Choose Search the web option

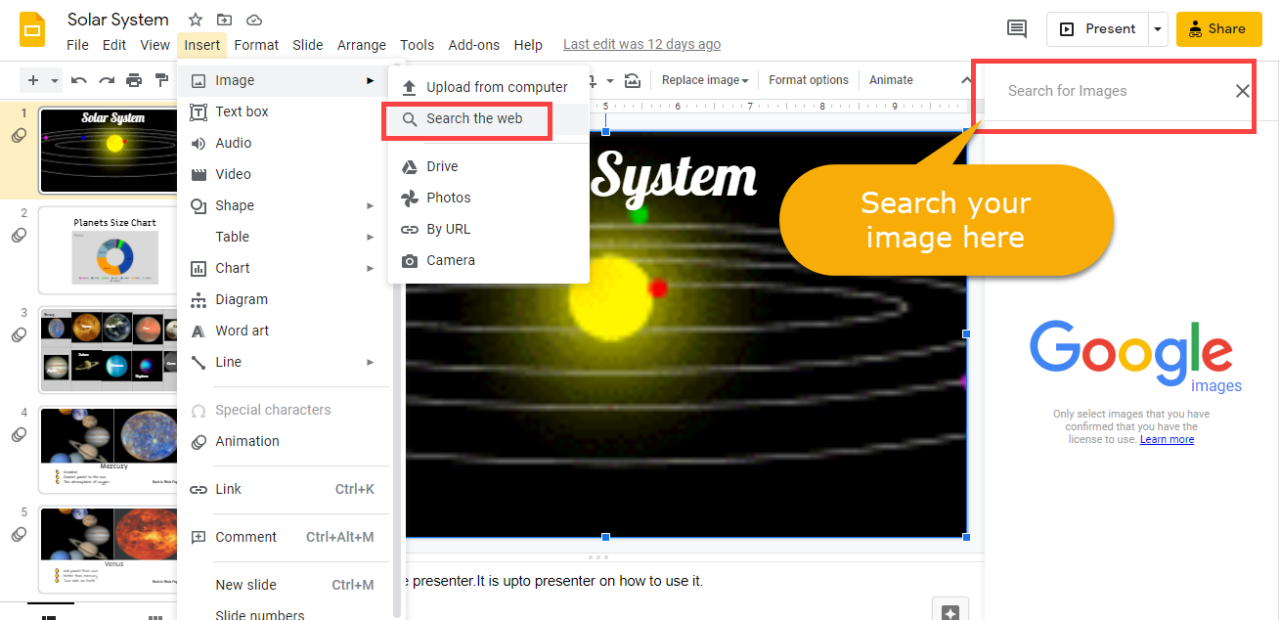pyautogui.click(x=474, y=118)
